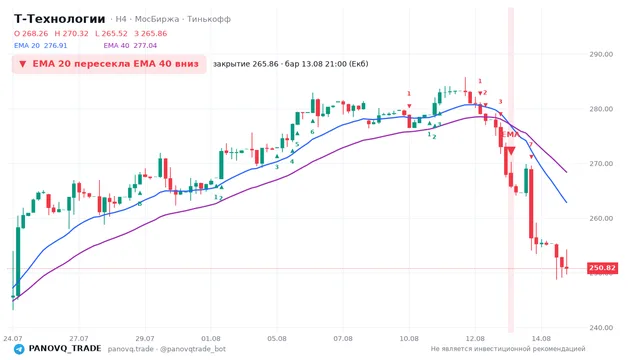This screenshot has width=640, height=360.
Task: Click the 24.07 date axis label
Action: coord(12,338)
